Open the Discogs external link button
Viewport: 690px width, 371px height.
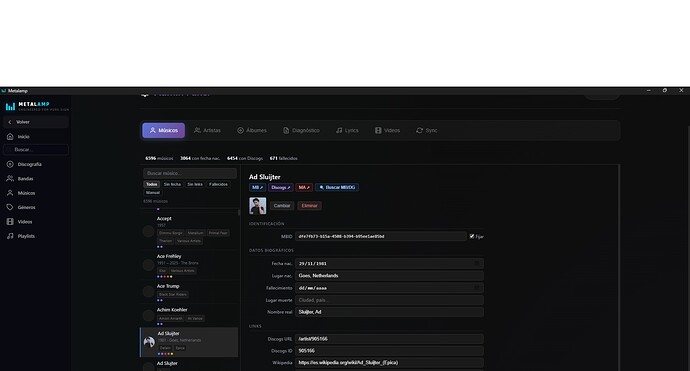pyautogui.click(x=281, y=187)
